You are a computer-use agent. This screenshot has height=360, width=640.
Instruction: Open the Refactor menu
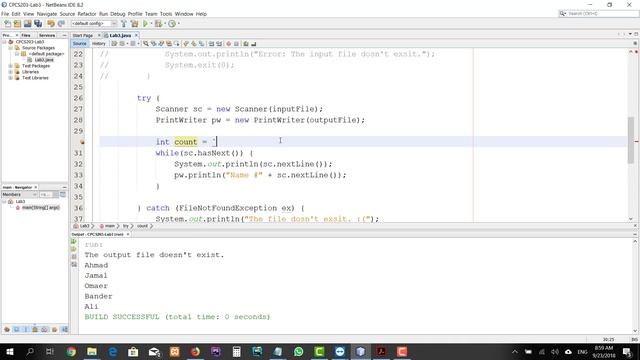point(87,14)
